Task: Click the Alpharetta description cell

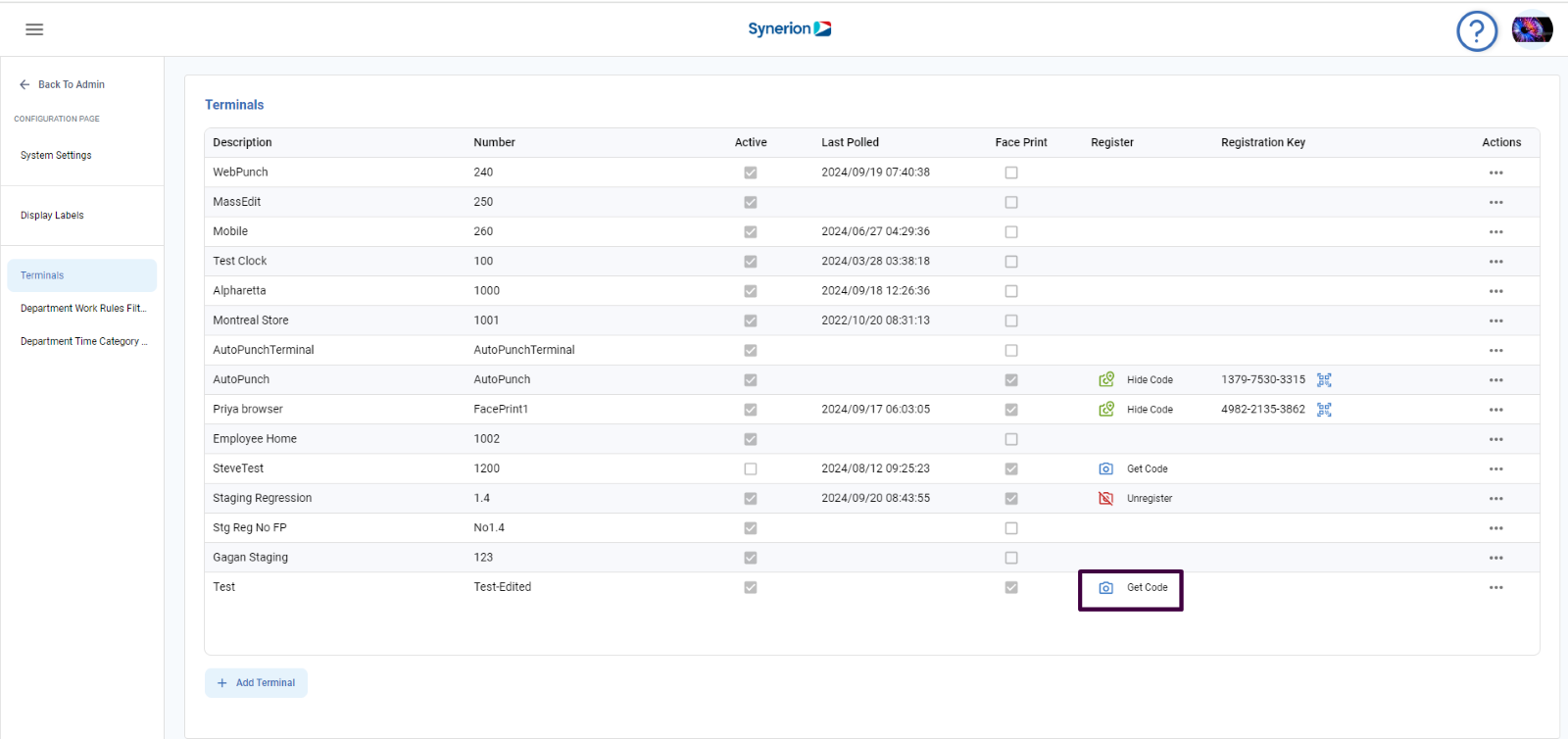Action: 239,291
